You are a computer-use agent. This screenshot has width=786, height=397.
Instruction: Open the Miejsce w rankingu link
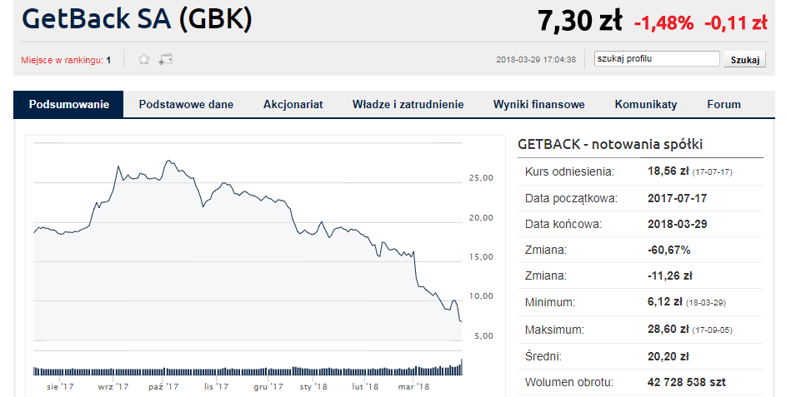point(66,60)
